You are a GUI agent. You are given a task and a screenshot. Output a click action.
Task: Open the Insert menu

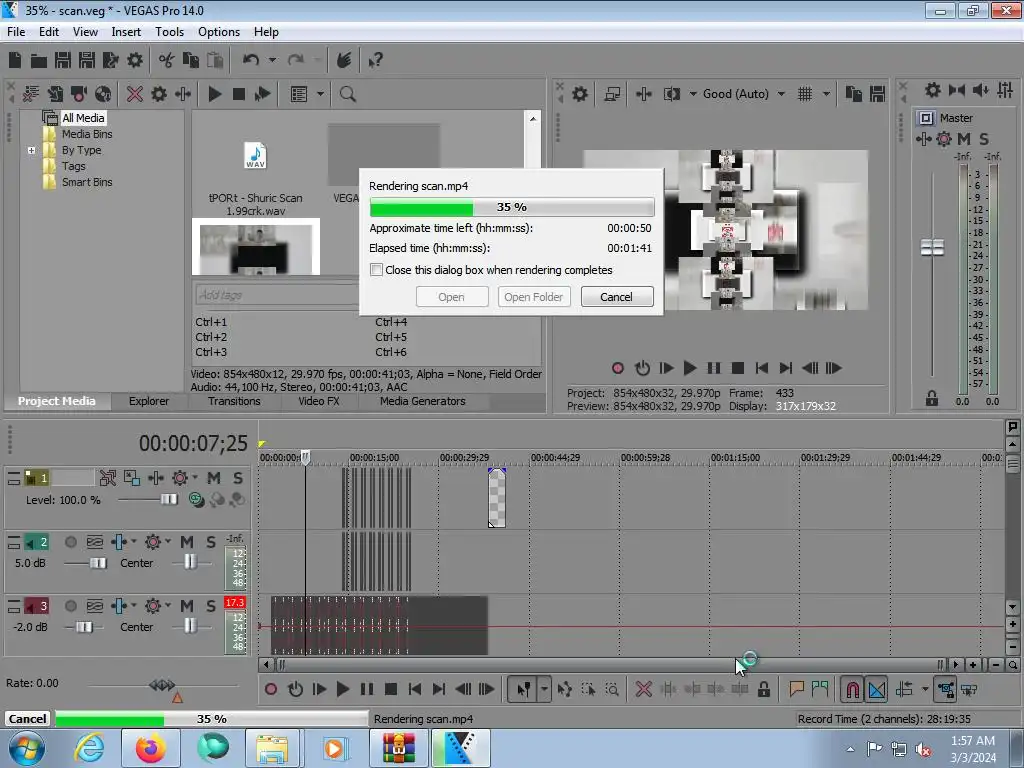126,31
